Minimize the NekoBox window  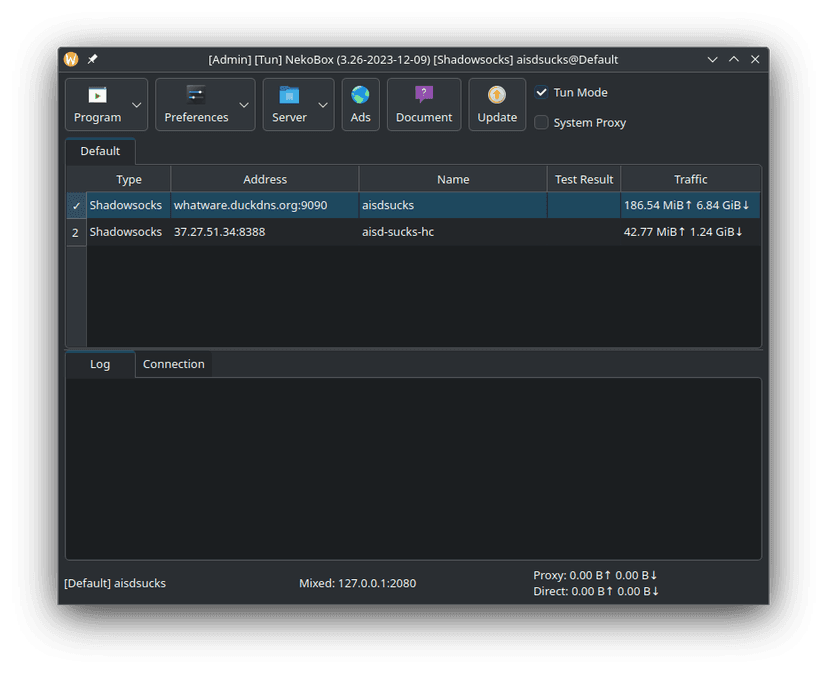coord(712,59)
